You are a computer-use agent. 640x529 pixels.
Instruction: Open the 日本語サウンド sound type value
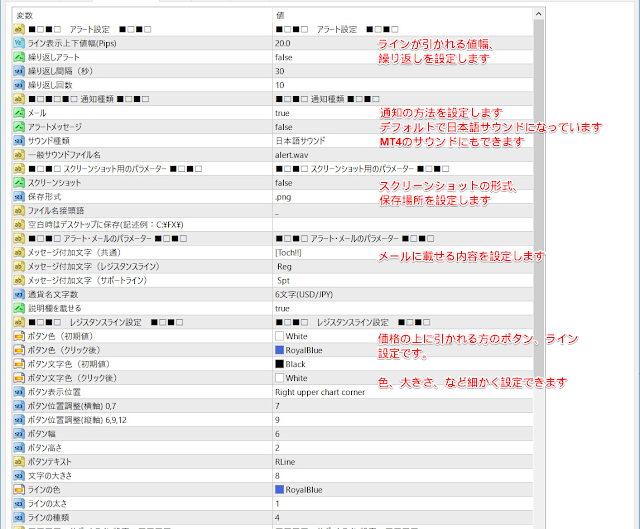click(300, 141)
